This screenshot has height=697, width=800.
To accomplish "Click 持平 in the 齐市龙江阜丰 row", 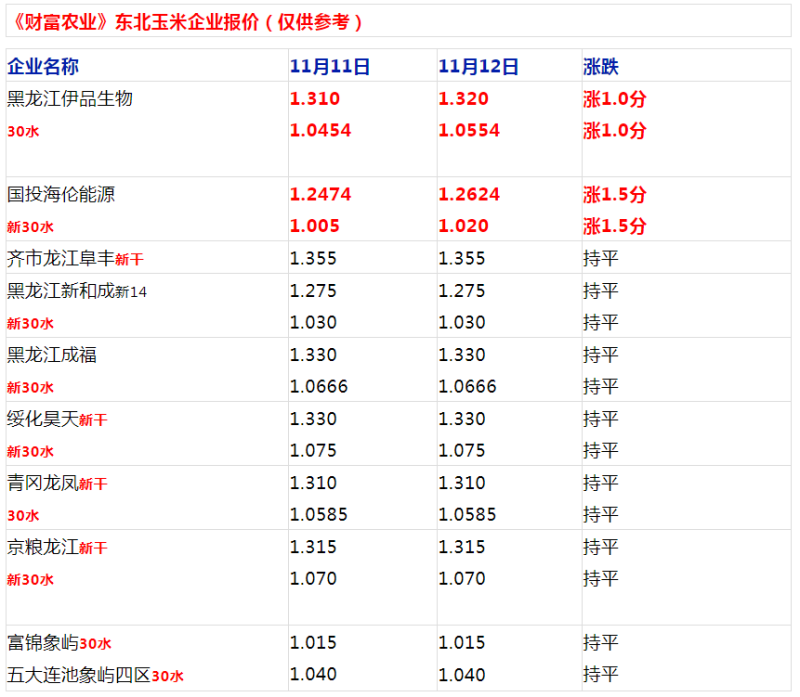I will 601,259.
